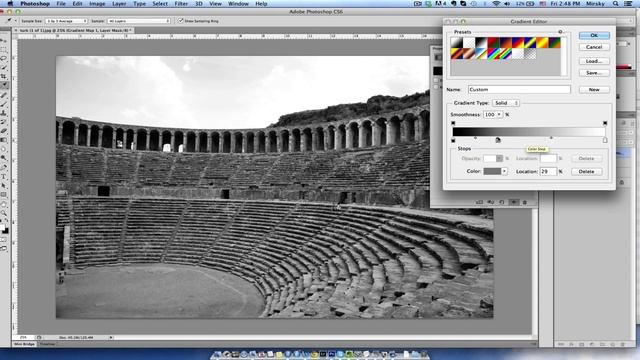640x360 pixels.
Task: Click Cancel in the Gradient Editor
Action: [594, 47]
